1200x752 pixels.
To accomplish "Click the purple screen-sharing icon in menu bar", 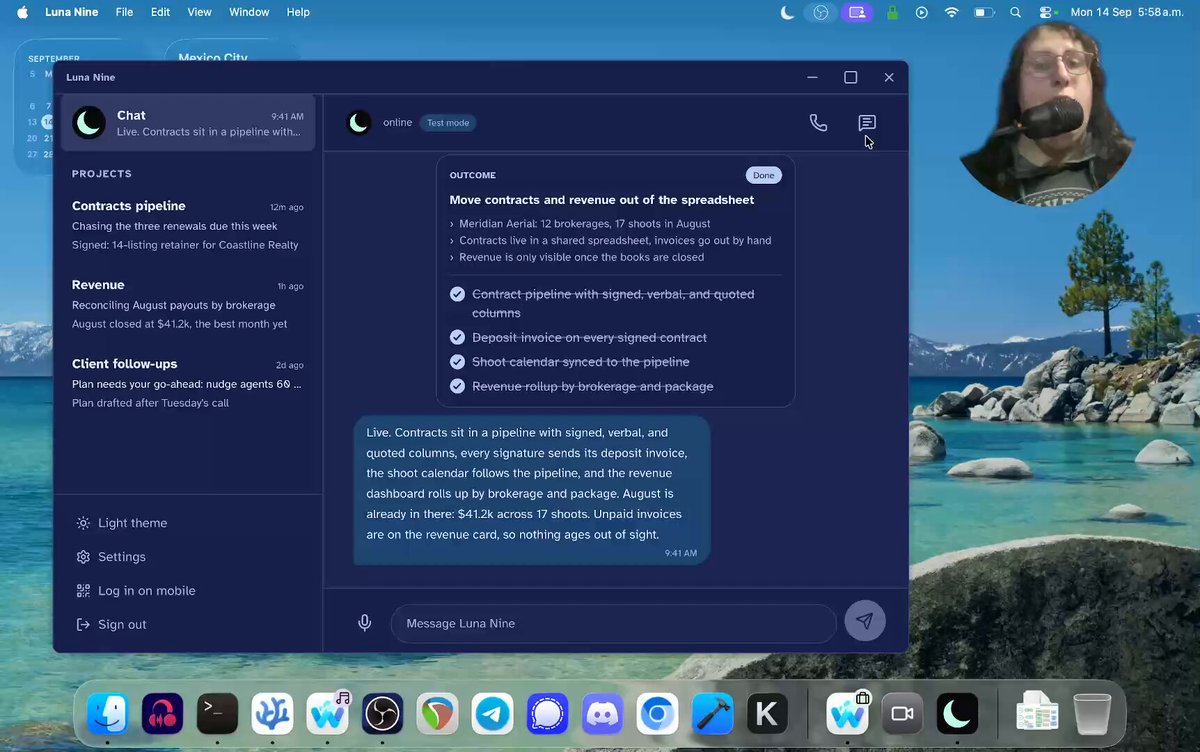I will (856, 12).
